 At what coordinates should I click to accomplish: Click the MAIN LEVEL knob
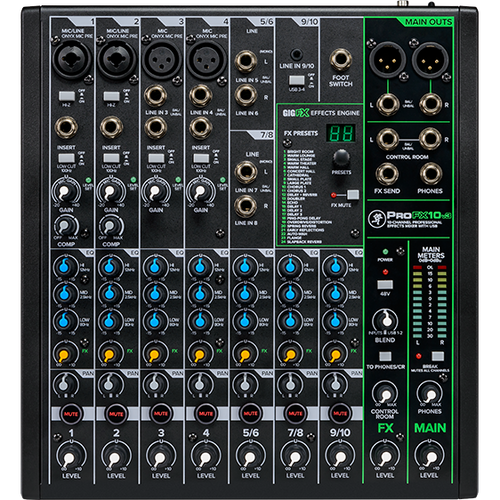[429, 456]
